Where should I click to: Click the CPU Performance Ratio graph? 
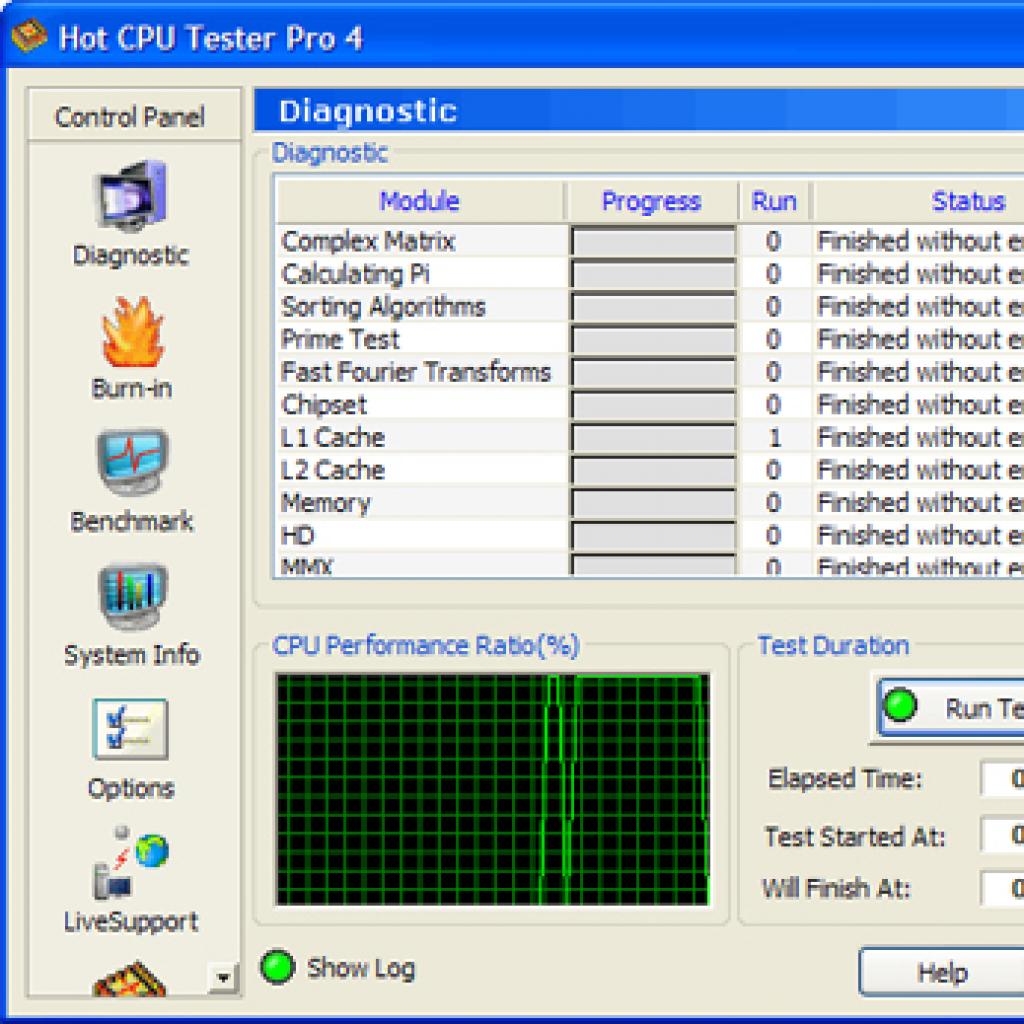(492, 789)
